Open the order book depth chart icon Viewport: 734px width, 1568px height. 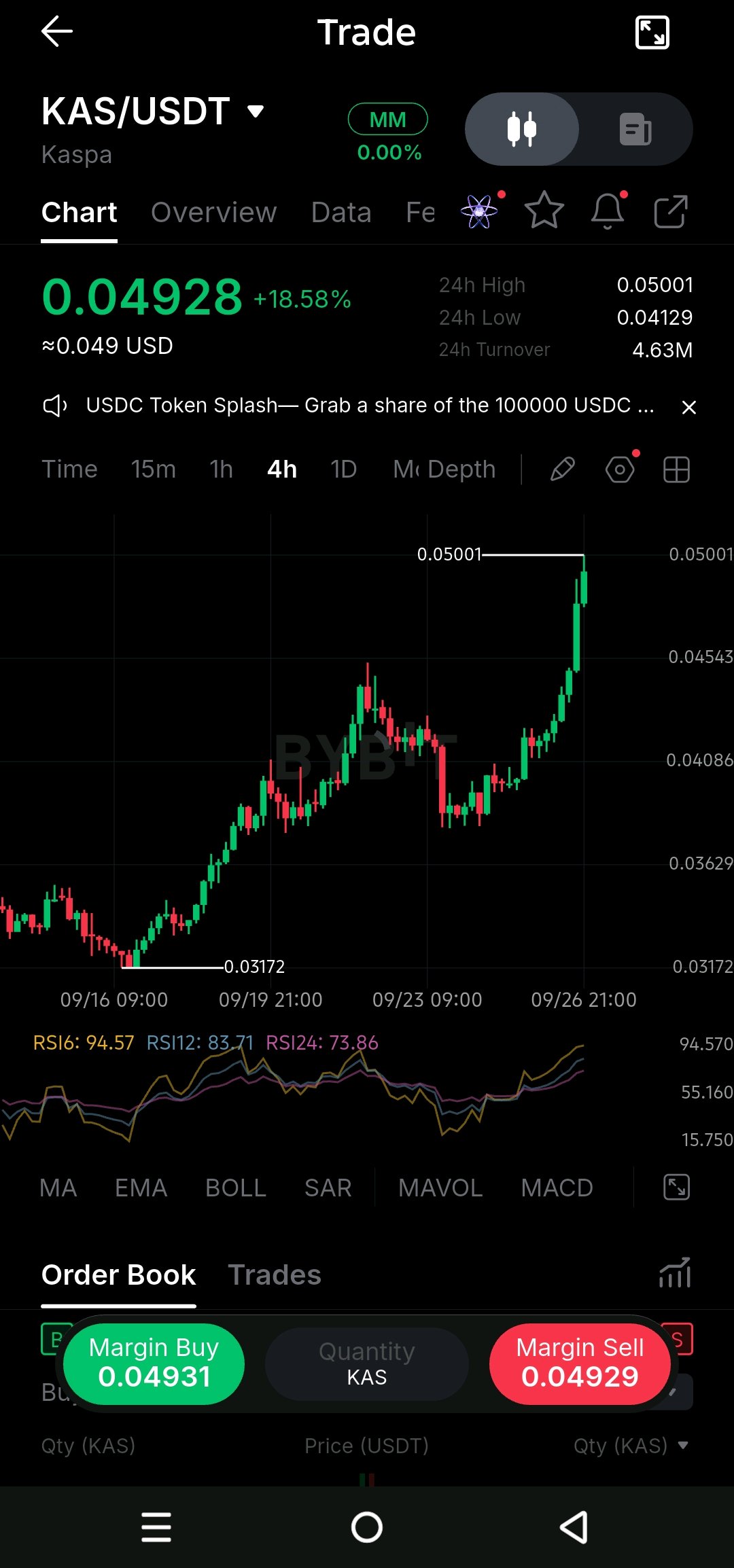[x=675, y=1273]
